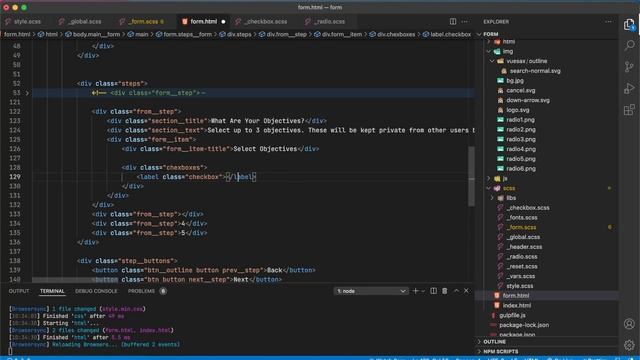Open bg.jpg image file
640x360 pixels.
515,81
